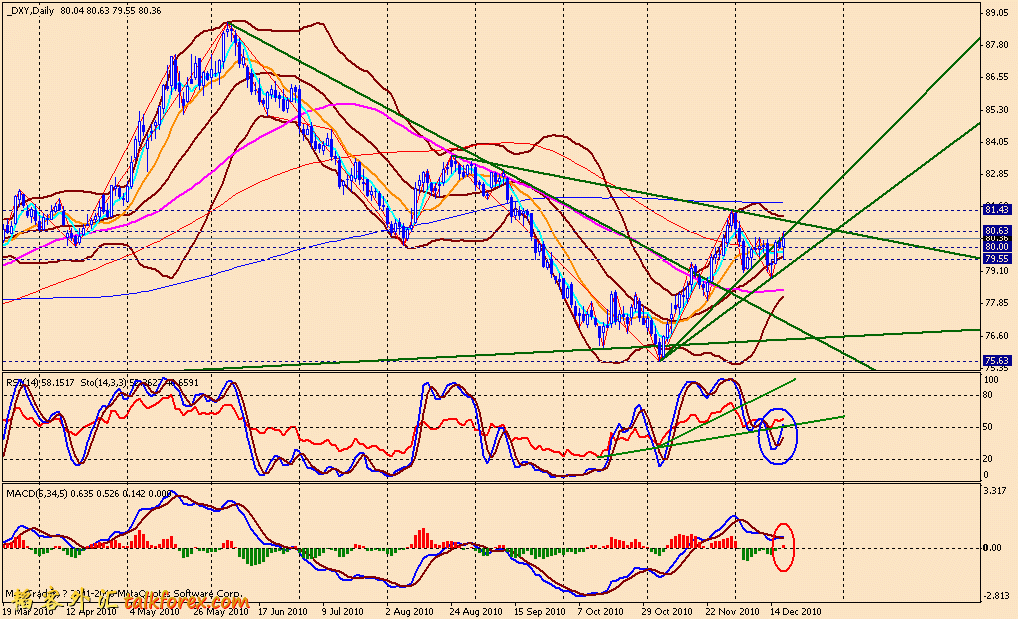Viewport: 1018px width, 619px height.
Task: Select the 100 level on RSI scale
Action: coord(991,379)
